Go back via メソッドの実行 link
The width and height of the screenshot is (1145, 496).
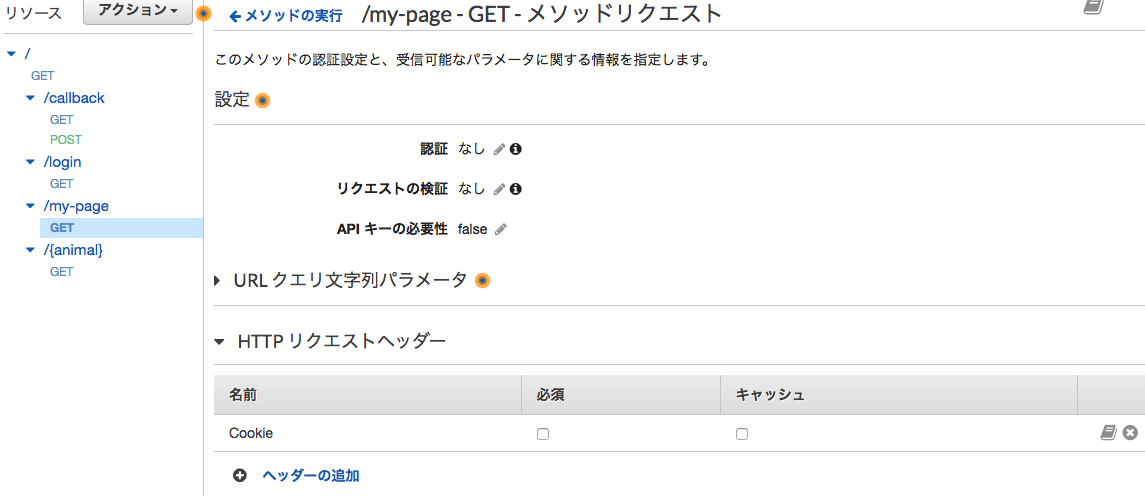286,16
